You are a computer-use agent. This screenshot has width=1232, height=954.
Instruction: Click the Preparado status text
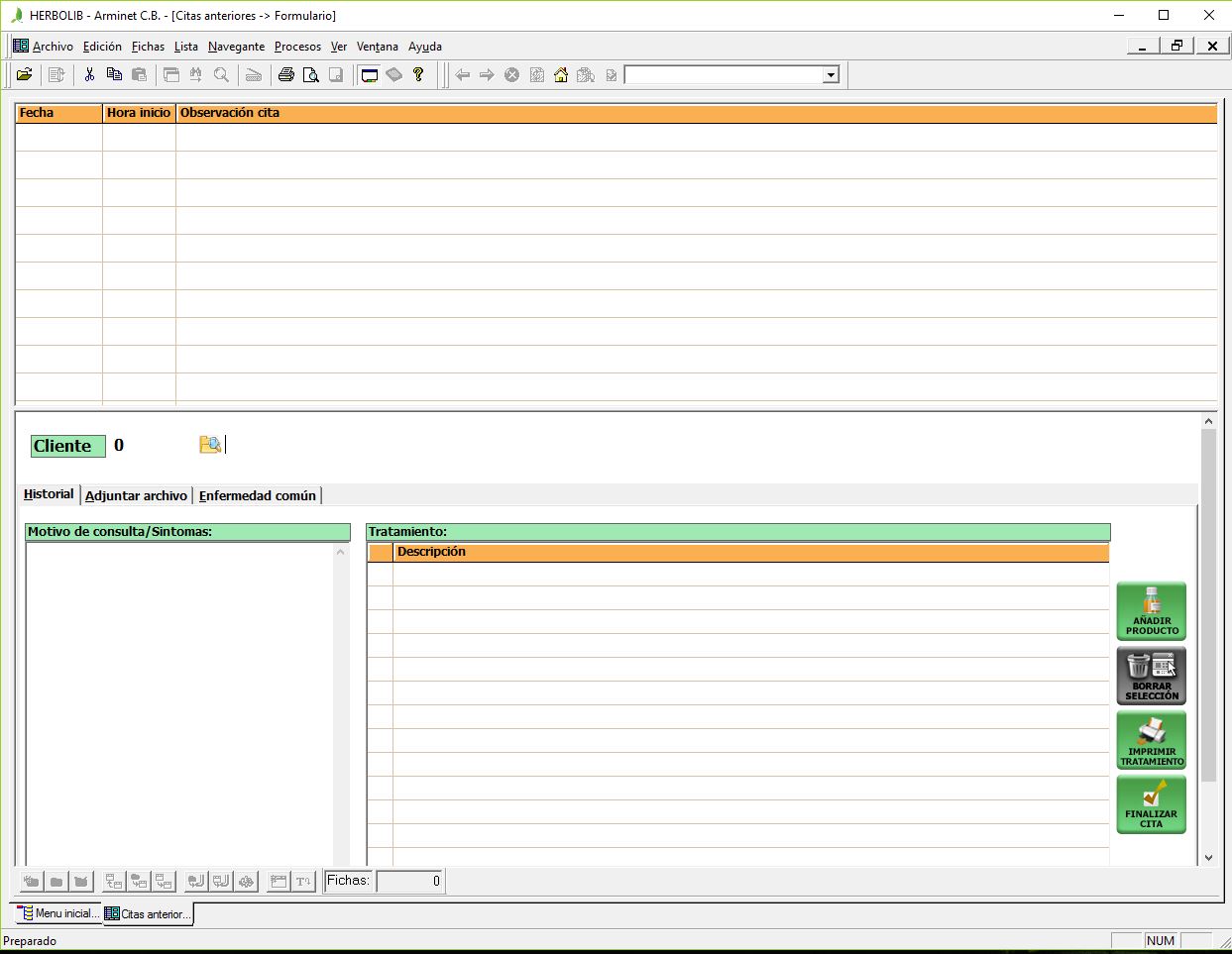30,941
